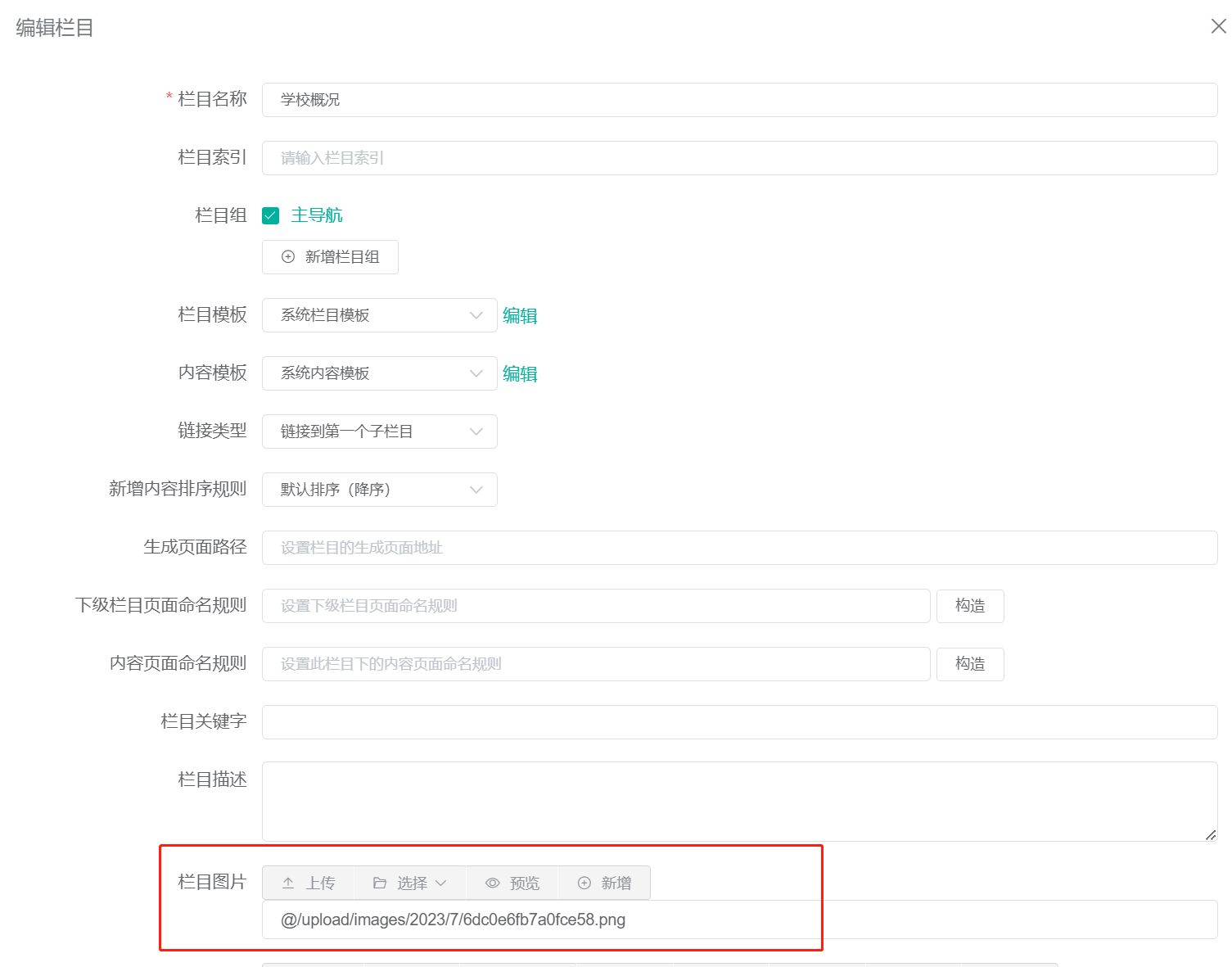Click the eye icon to preview column image
1232x967 pixels.
493,883
